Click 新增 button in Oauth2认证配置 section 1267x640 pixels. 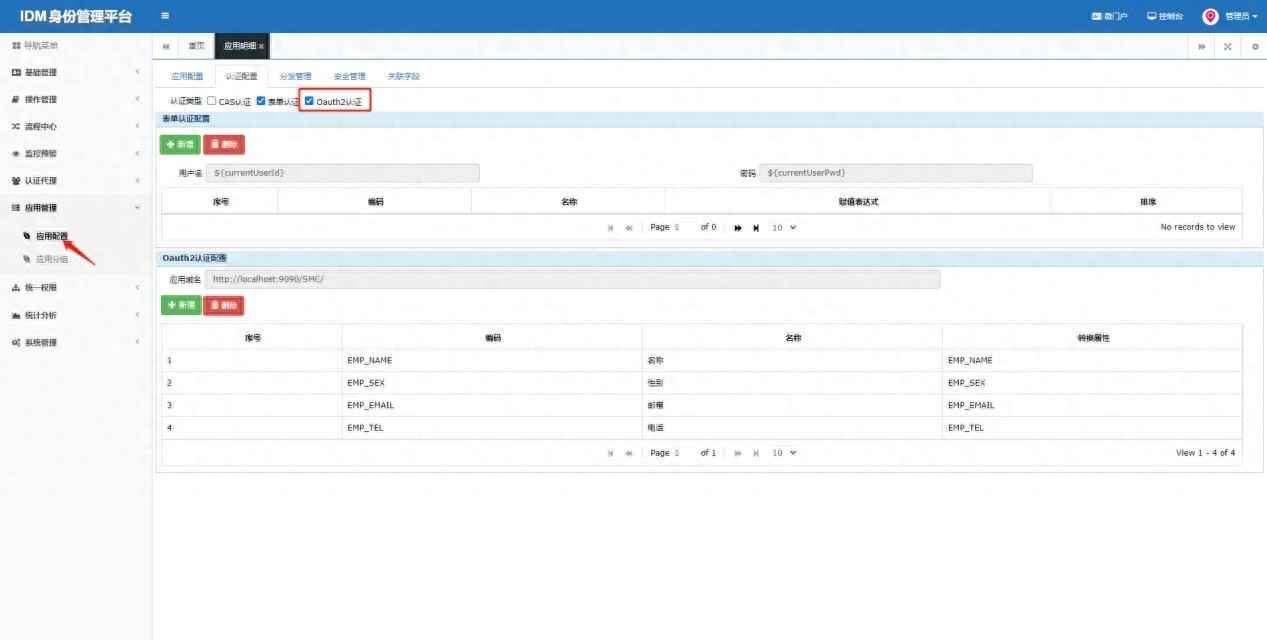181,305
